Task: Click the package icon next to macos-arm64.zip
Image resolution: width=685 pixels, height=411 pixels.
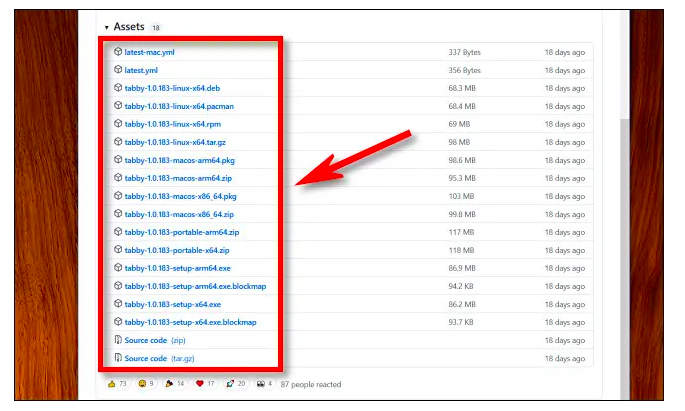Action: tap(118, 178)
